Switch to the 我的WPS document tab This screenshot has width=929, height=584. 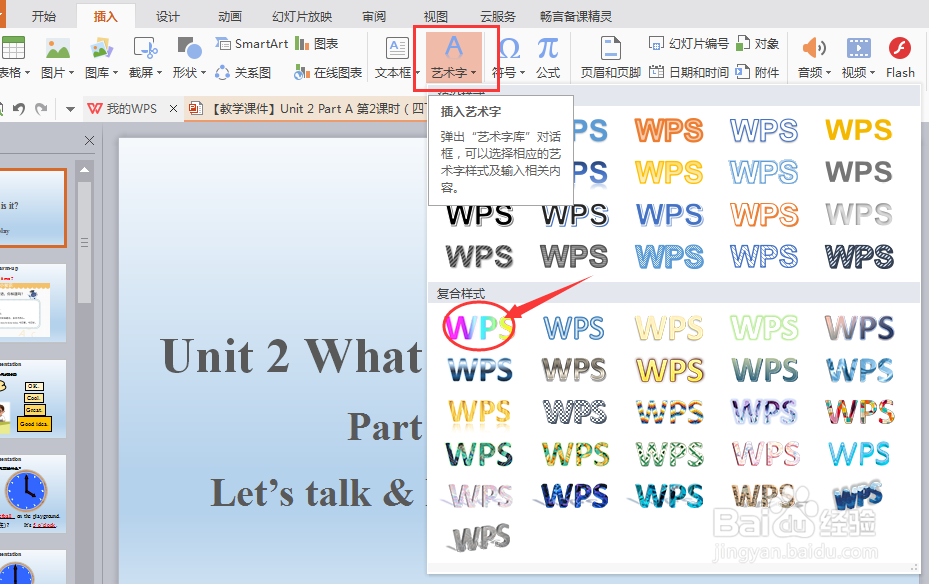tap(123, 108)
